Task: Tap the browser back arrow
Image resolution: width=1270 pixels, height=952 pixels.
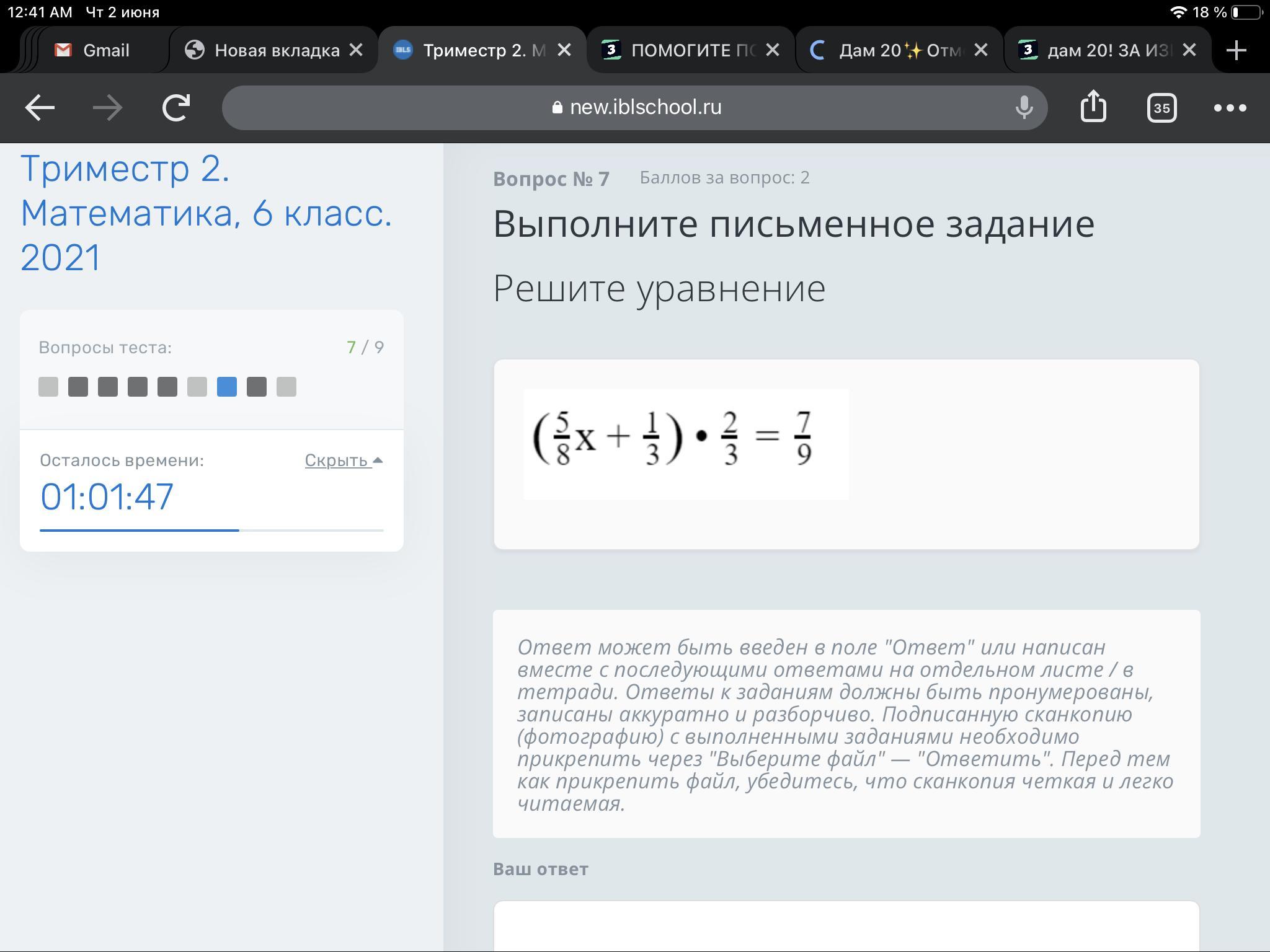Action: coord(40,108)
